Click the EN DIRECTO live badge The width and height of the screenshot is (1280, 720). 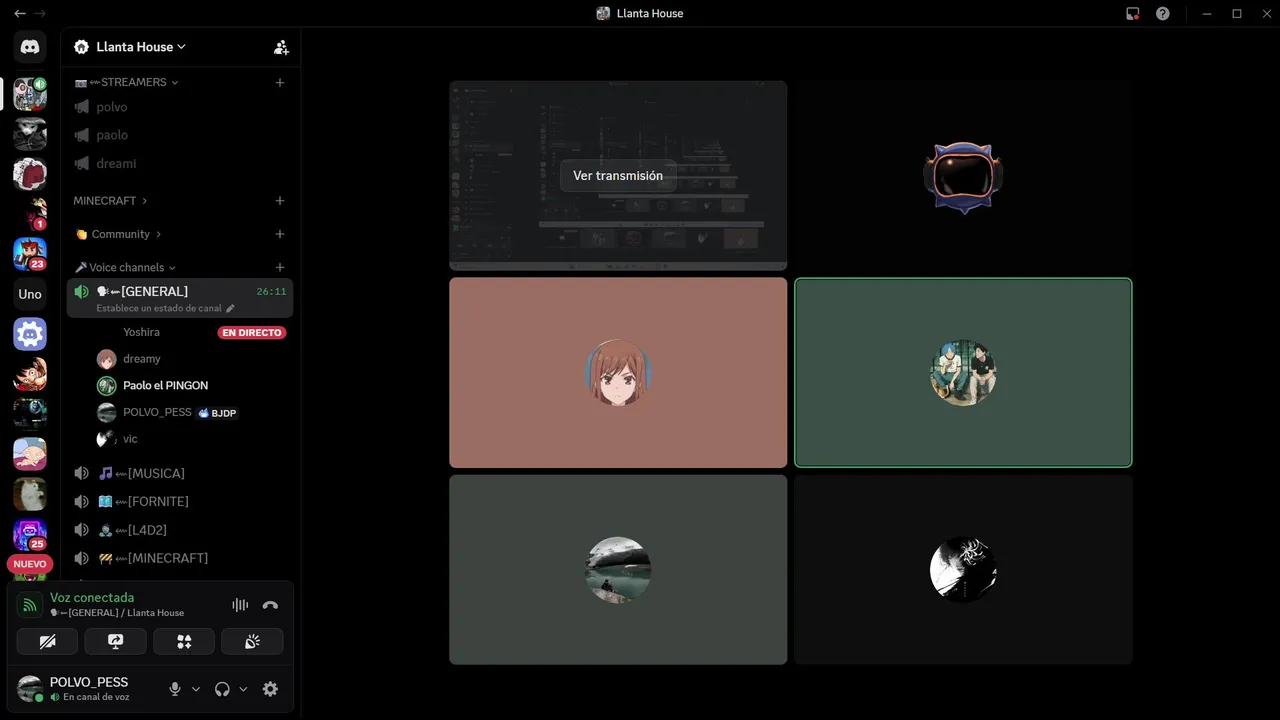coord(252,332)
